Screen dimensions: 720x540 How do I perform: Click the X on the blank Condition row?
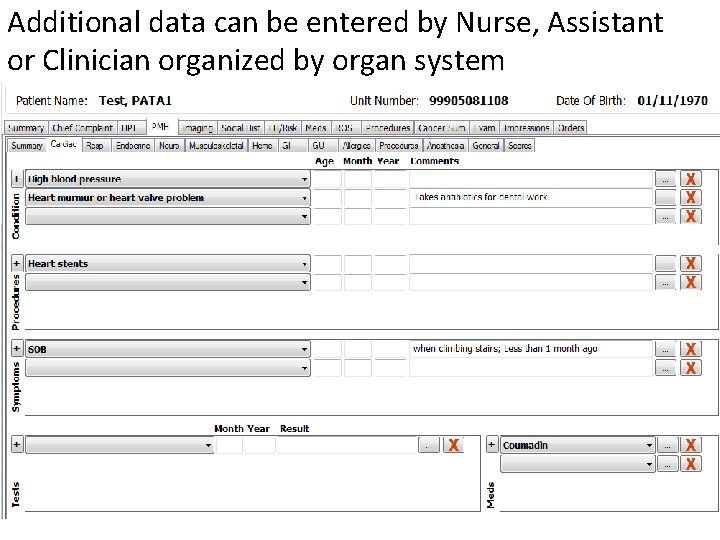click(691, 216)
